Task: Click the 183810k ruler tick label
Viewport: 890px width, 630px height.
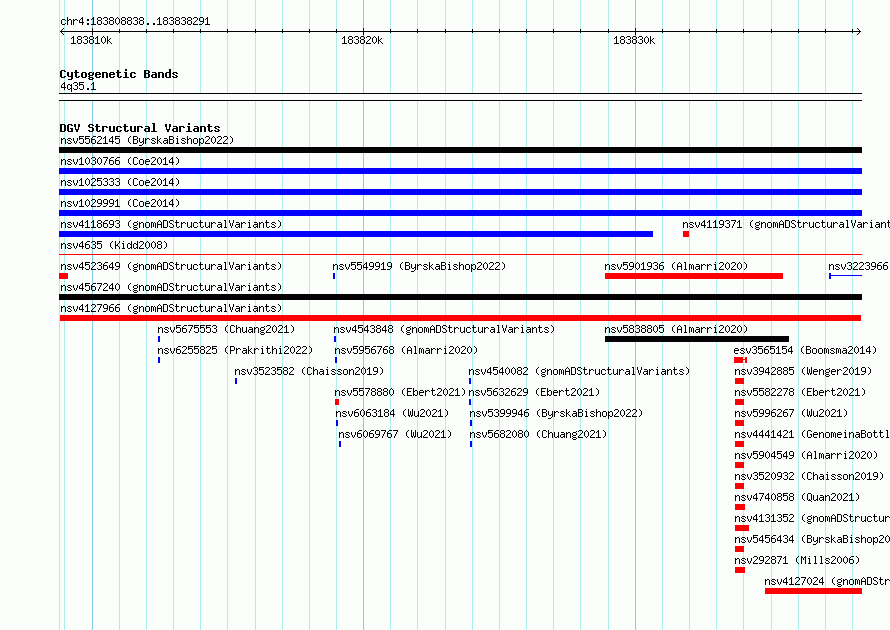Action: (91, 40)
